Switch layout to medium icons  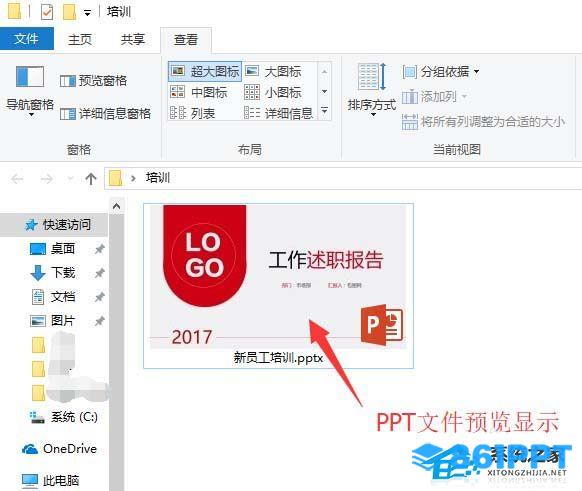199,92
